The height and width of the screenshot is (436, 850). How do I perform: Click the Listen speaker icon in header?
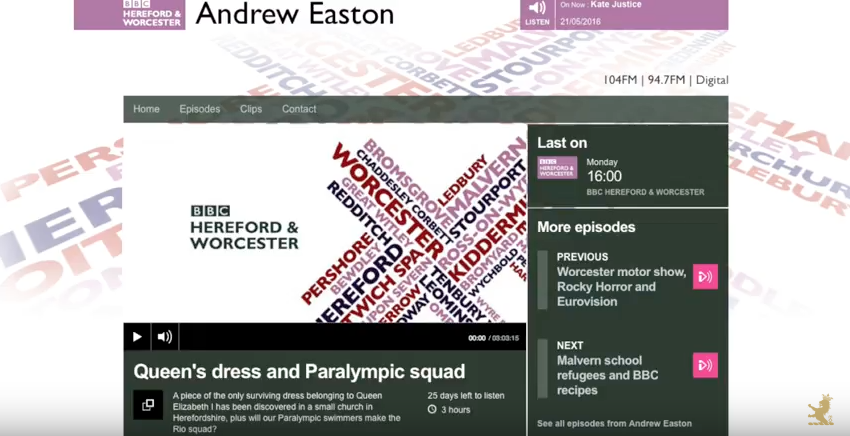[x=537, y=8]
